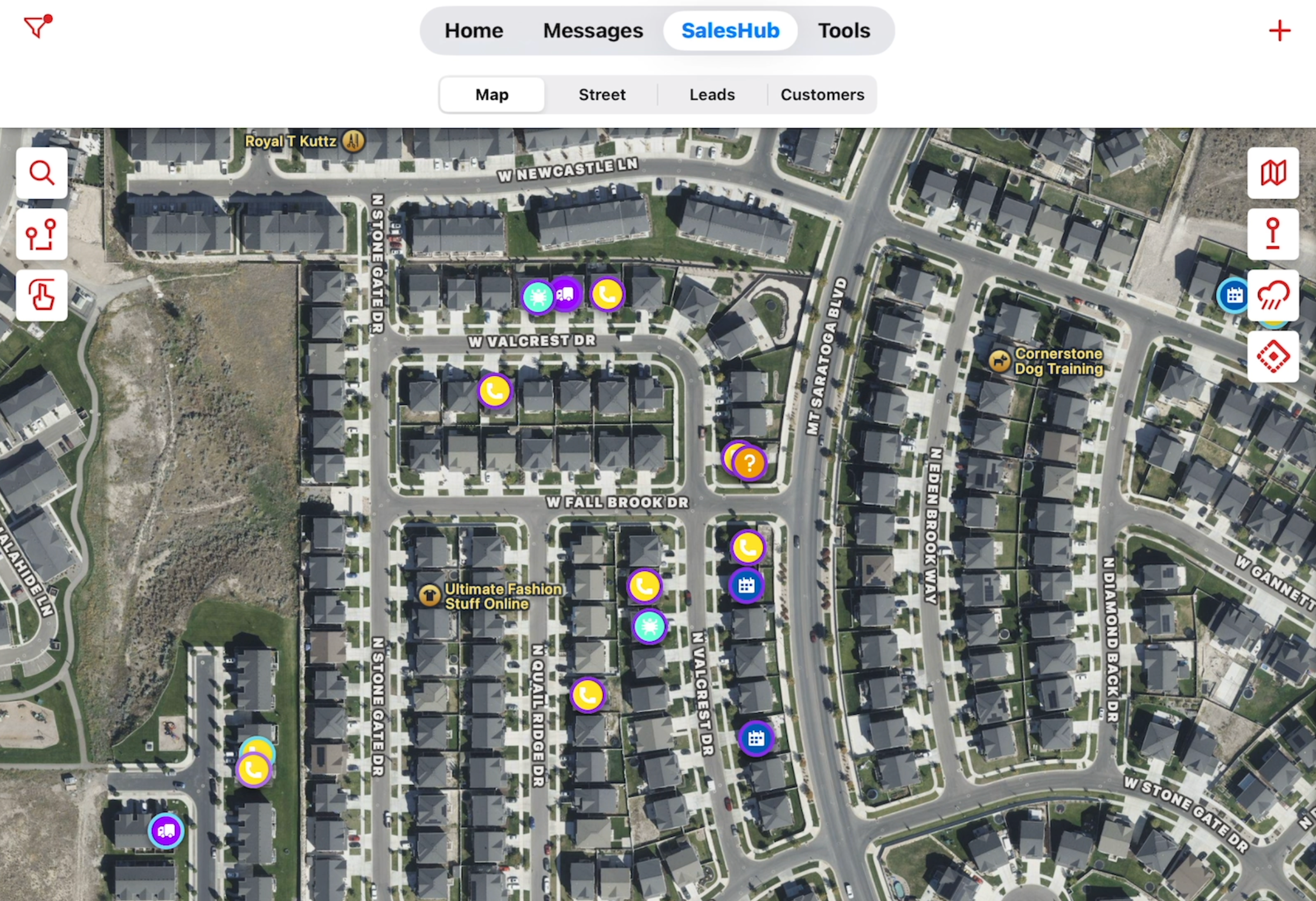Click the recenter location diamond button
Viewport: 1316px width, 901px height.
click(1273, 356)
